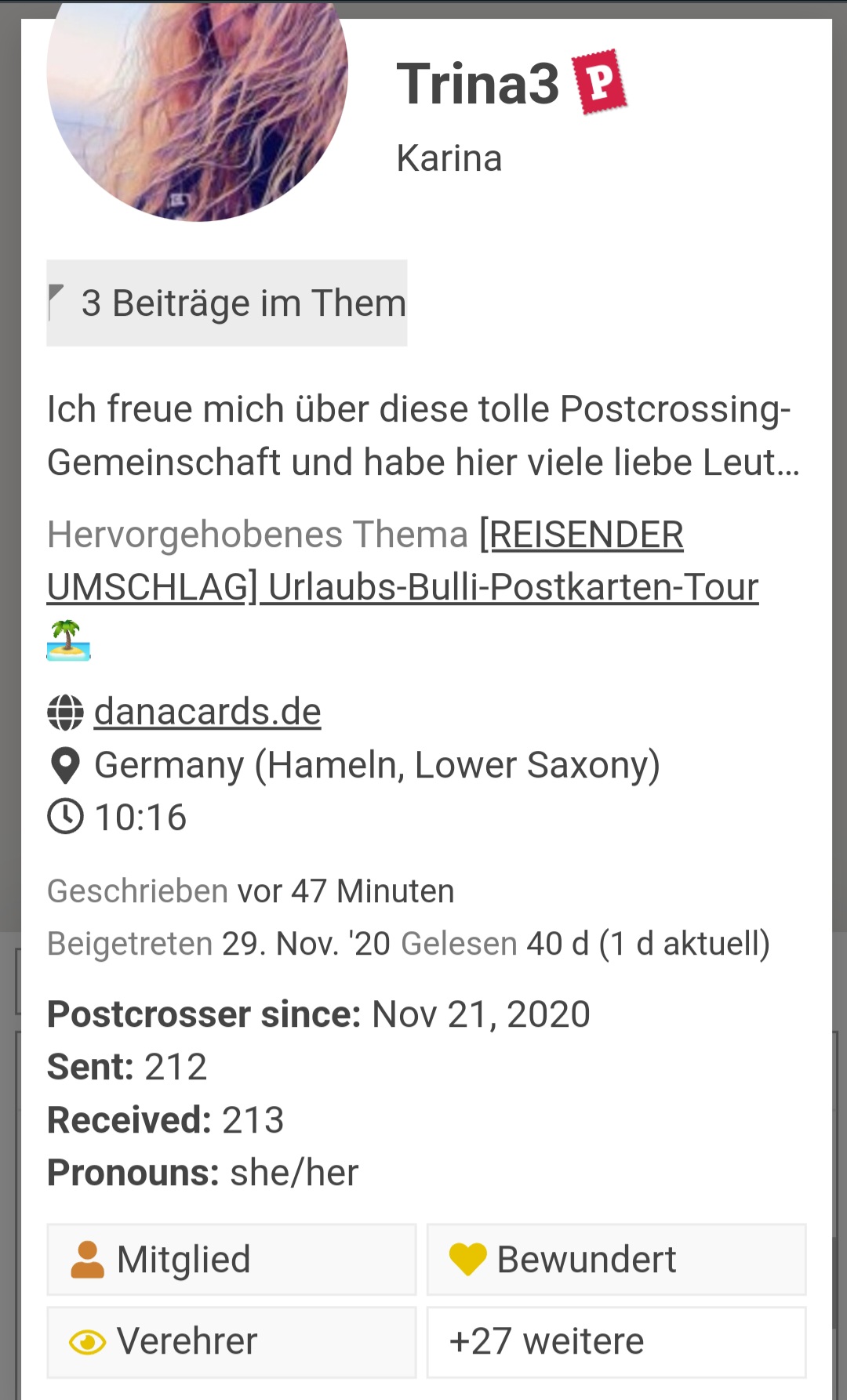Tap the palm island emoji

coord(69,640)
